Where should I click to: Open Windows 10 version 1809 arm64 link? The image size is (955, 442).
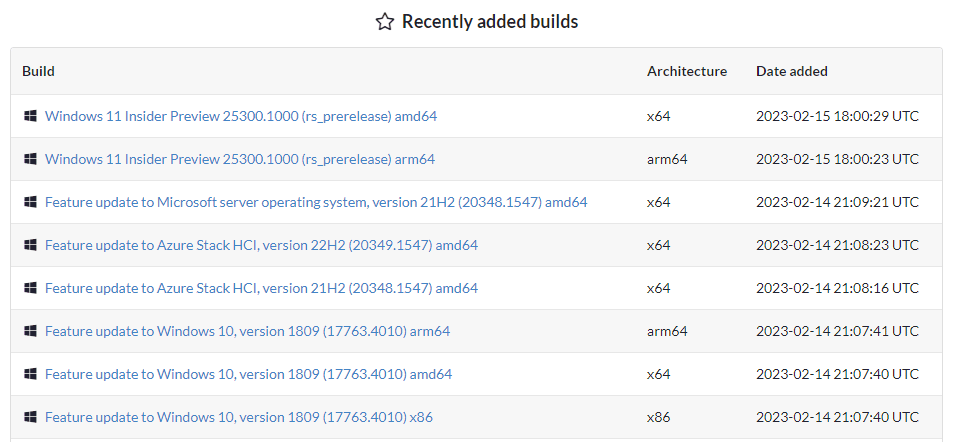click(x=247, y=331)
